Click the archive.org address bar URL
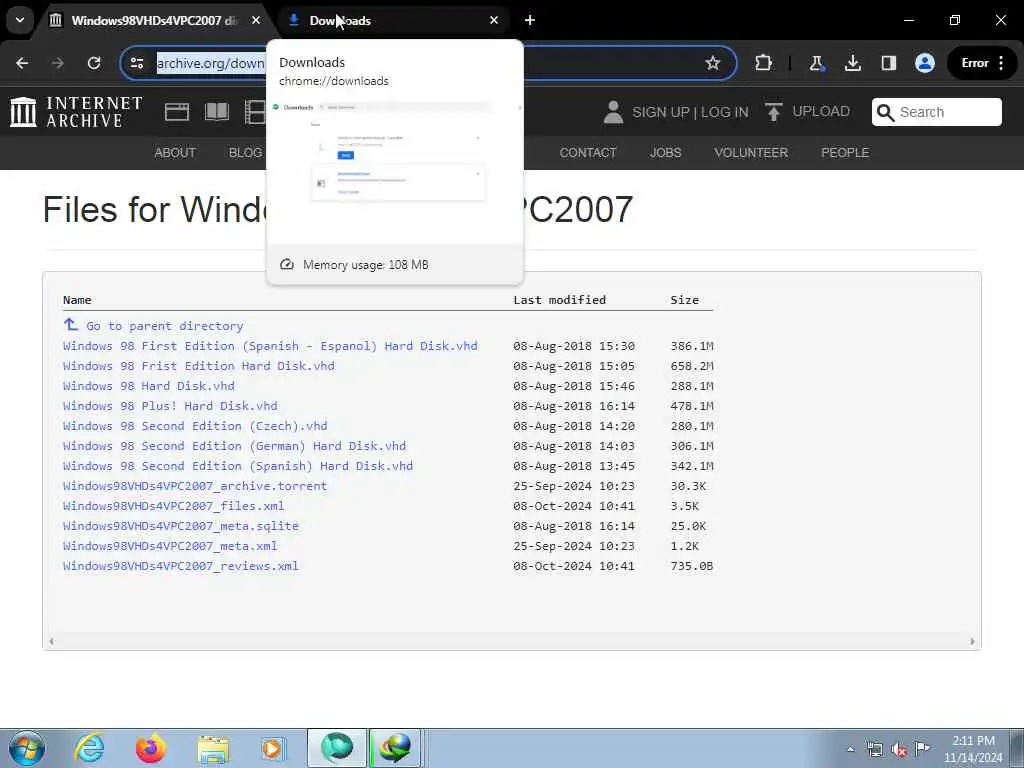1024x768 pixels. coord(210,63)
